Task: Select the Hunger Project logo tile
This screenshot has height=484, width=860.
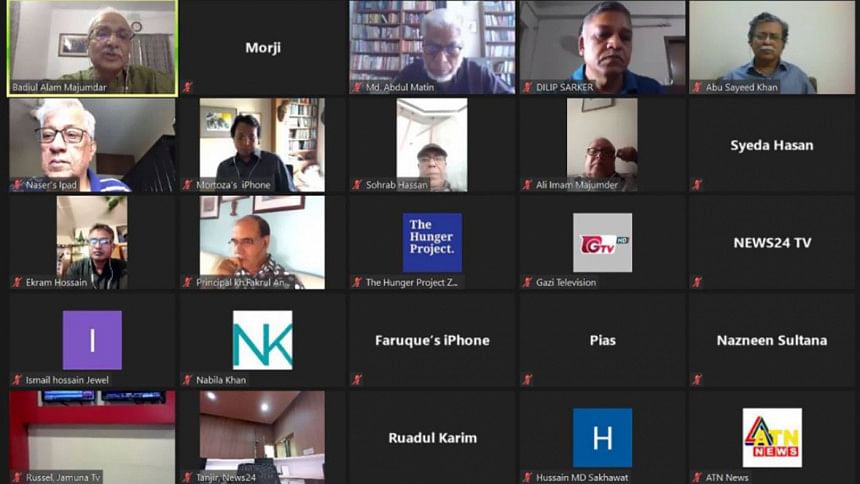Action: point(432,243)
